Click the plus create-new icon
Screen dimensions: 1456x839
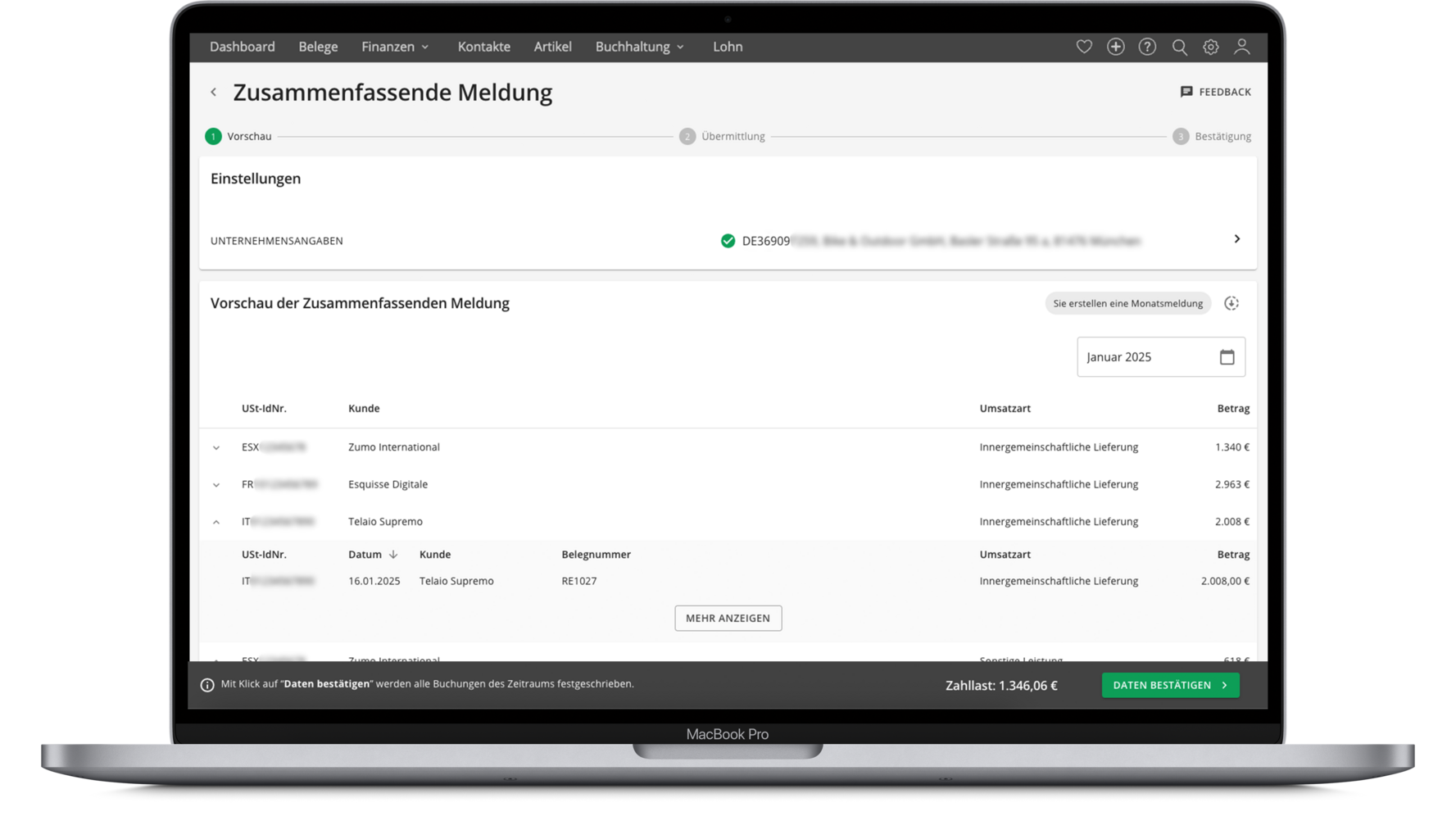[1115, 47]
